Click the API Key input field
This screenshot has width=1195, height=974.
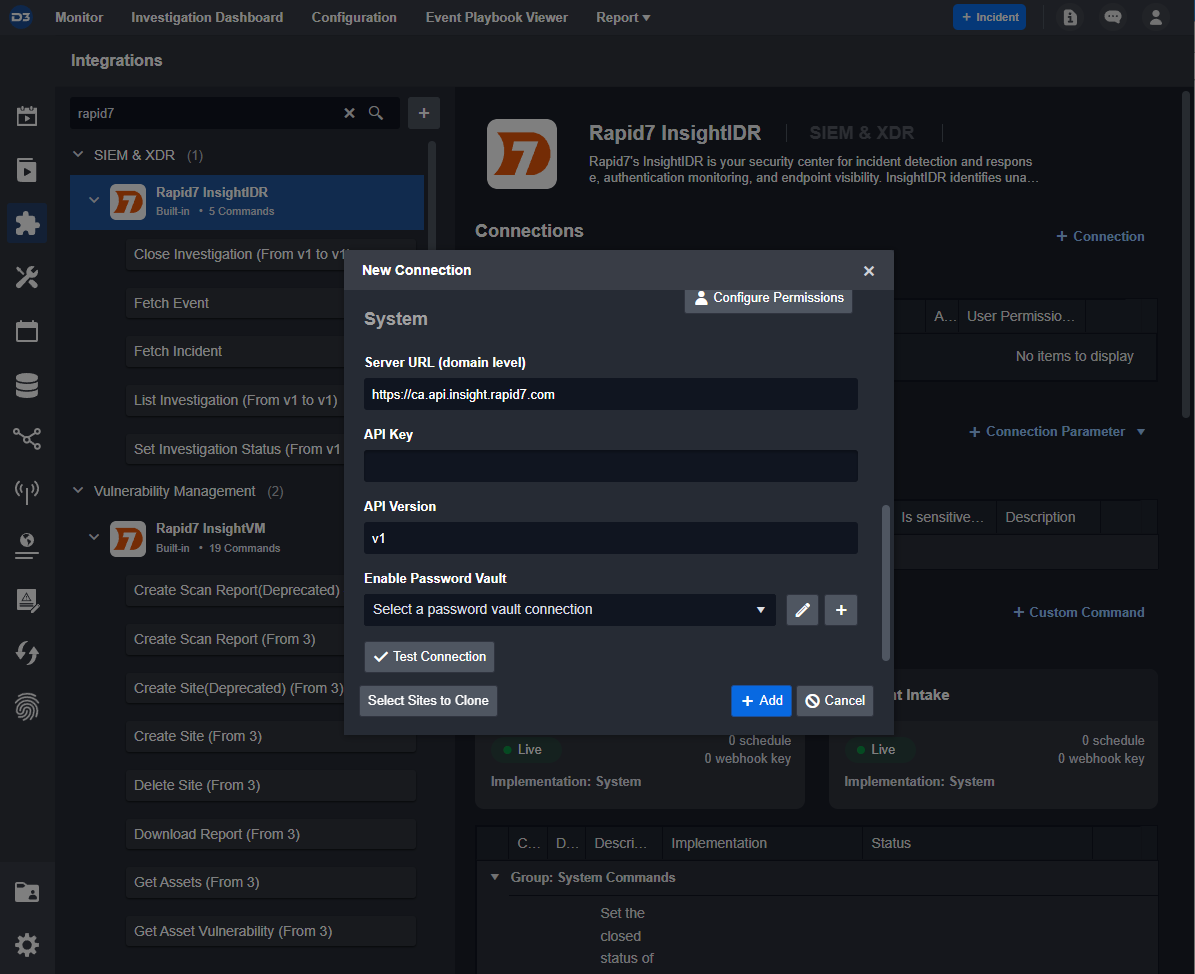[610, 466]
